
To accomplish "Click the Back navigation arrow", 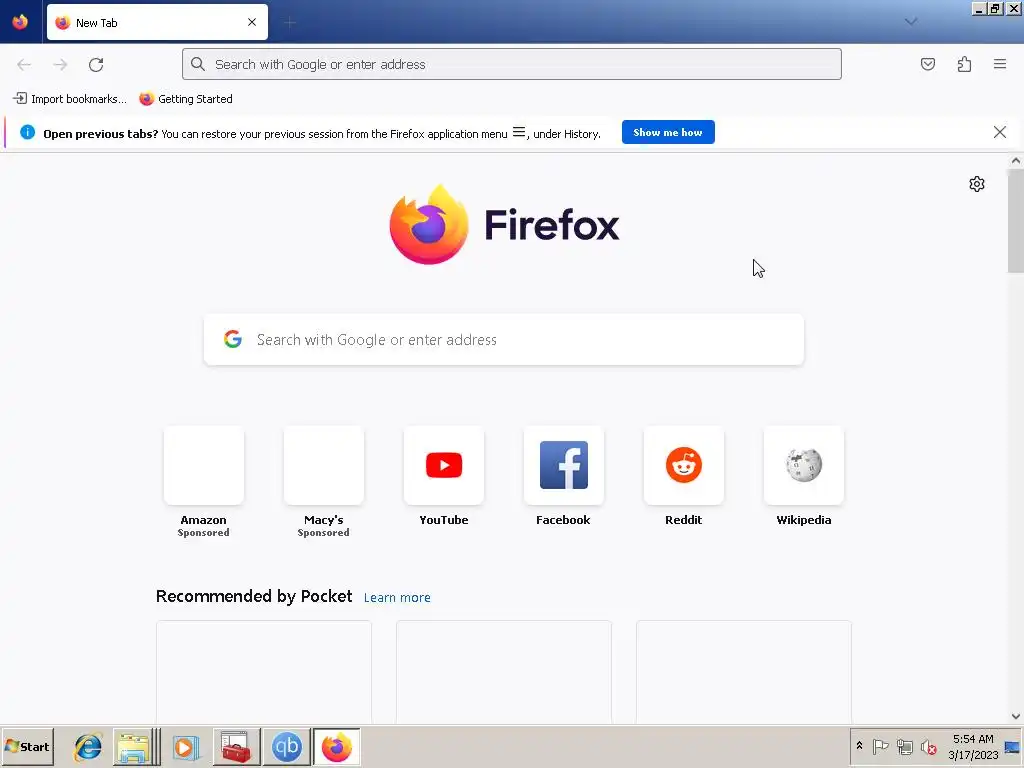I will pos(24,65).
